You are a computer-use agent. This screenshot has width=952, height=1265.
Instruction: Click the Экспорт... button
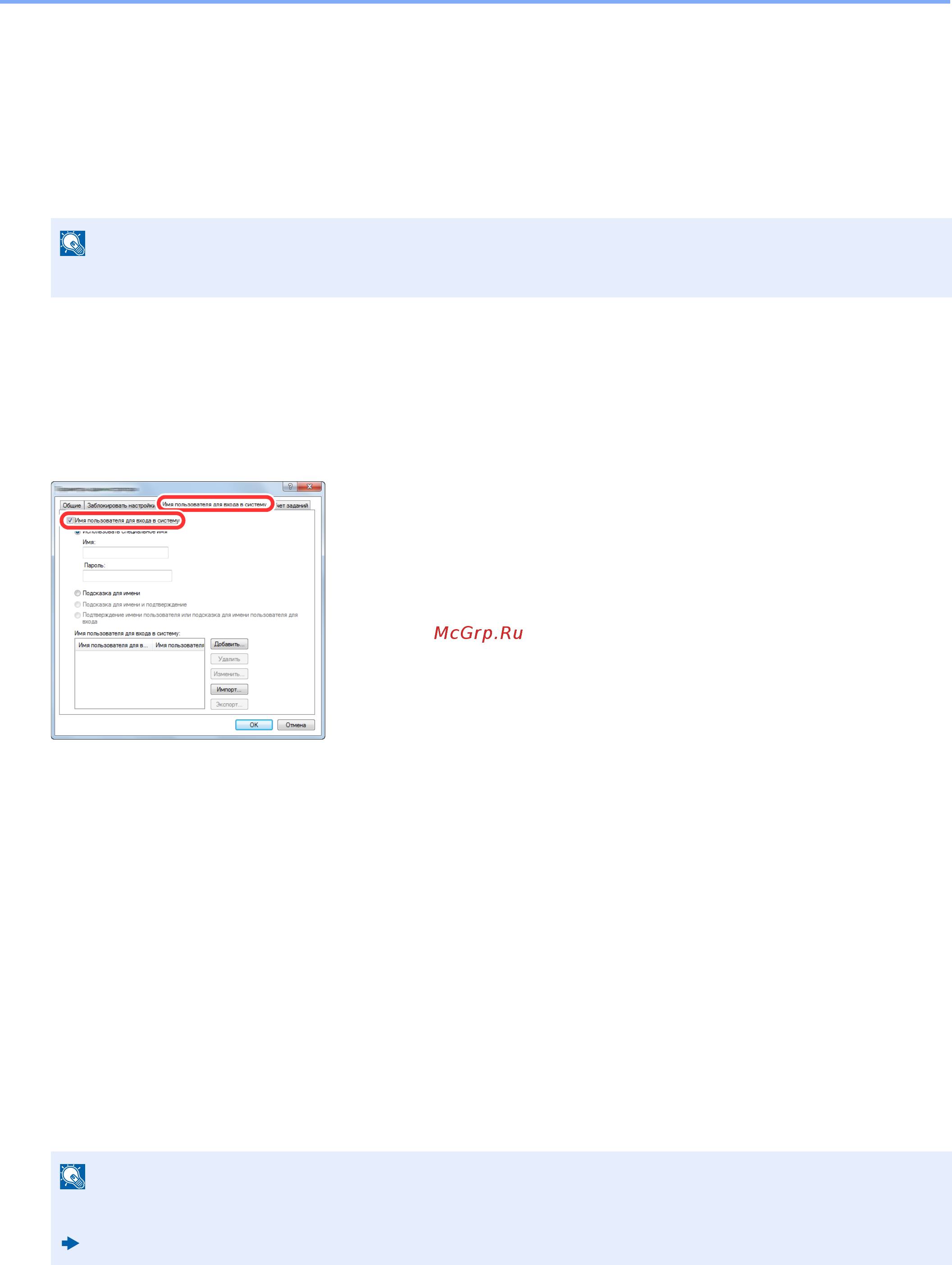click(229, 704)
